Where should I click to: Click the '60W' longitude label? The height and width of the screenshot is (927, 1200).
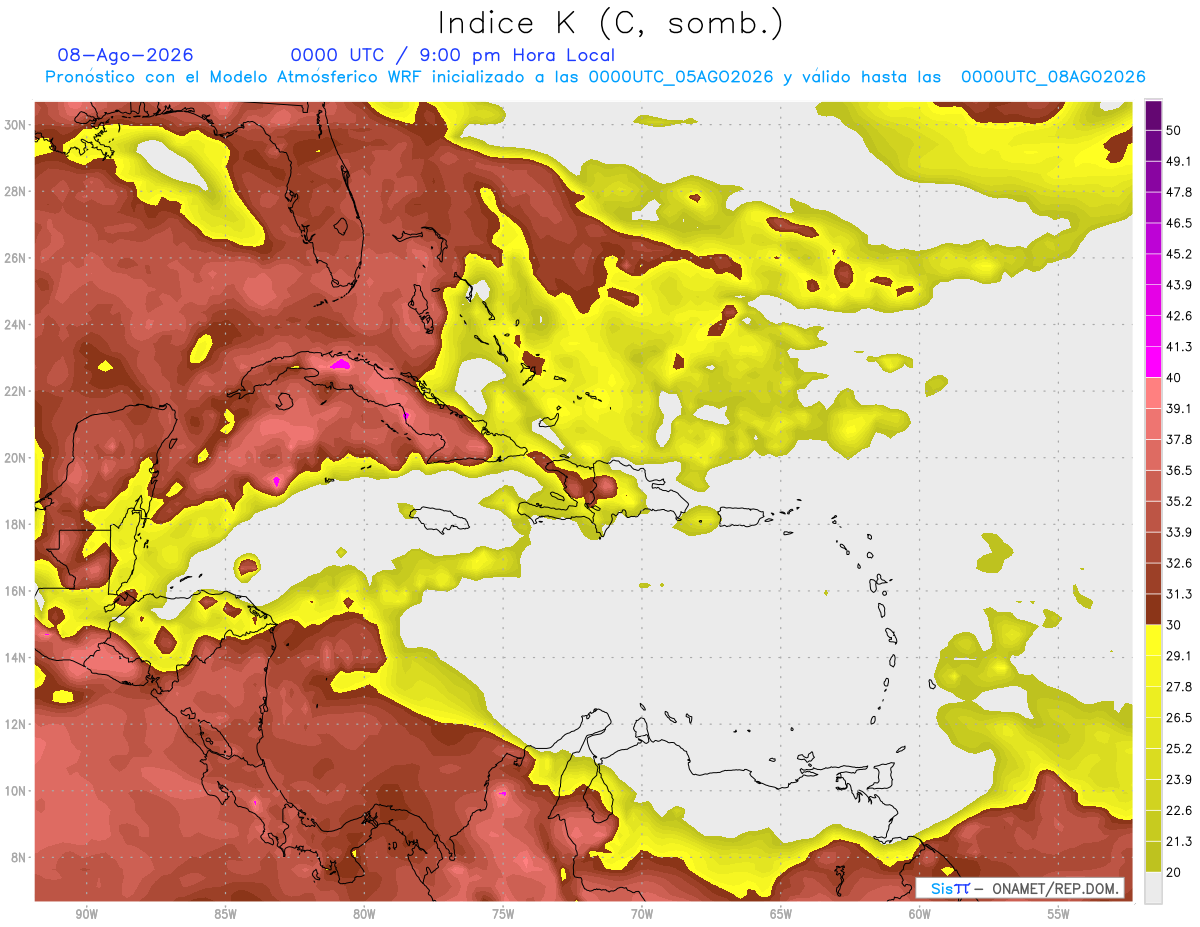point(920,914)
